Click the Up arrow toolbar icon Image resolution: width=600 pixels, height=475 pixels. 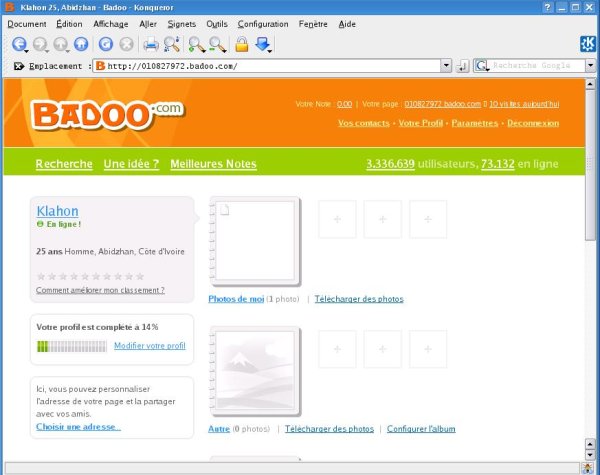(x=60, y=44)
